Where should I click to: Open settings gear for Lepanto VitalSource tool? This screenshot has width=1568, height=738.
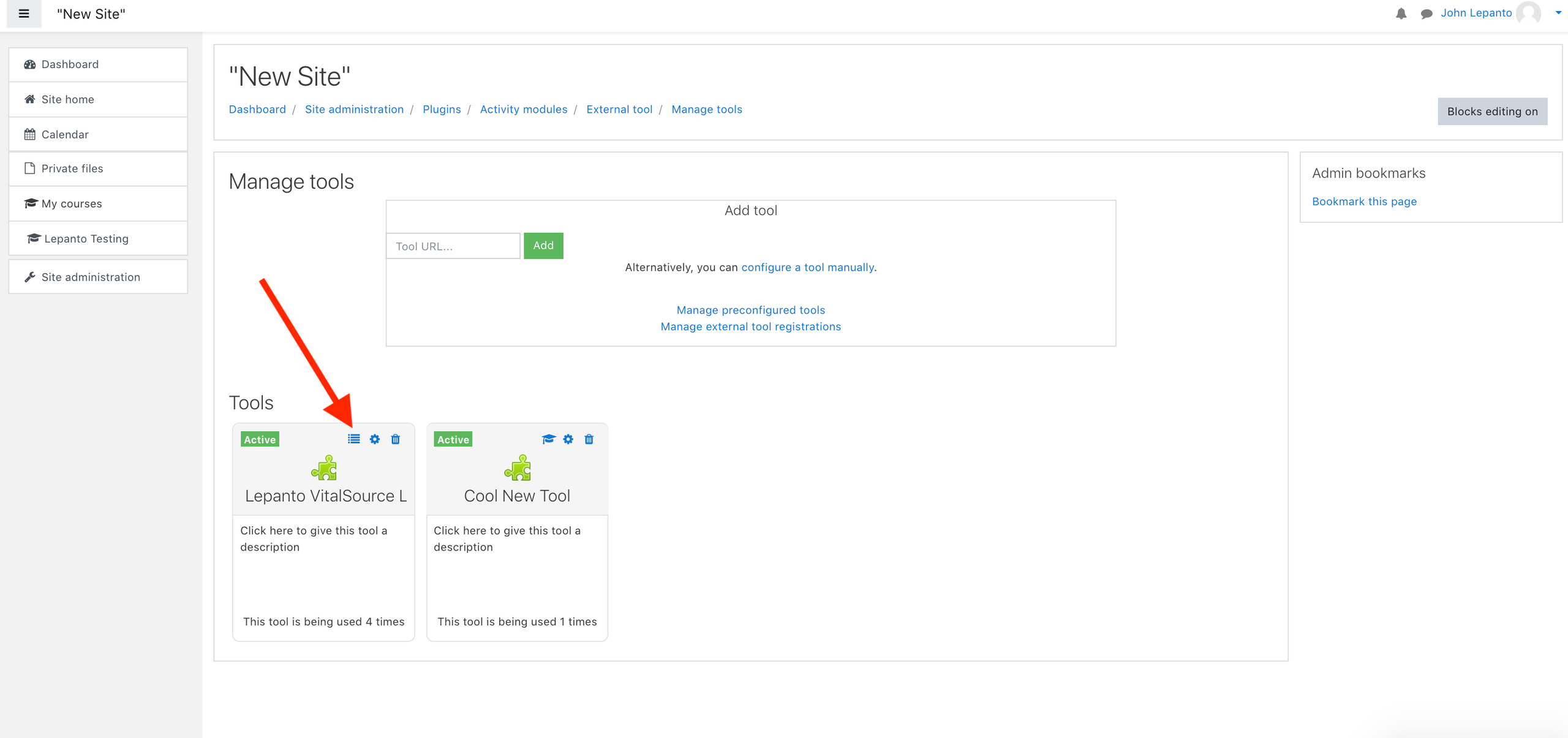(x=375, y=439)
